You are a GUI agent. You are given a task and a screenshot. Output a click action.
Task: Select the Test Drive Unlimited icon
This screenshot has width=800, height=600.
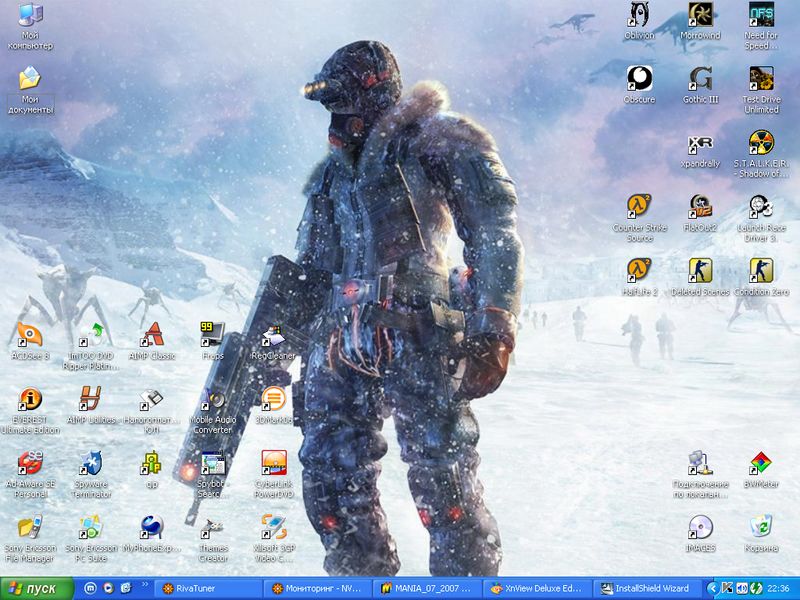pos(761,79)
